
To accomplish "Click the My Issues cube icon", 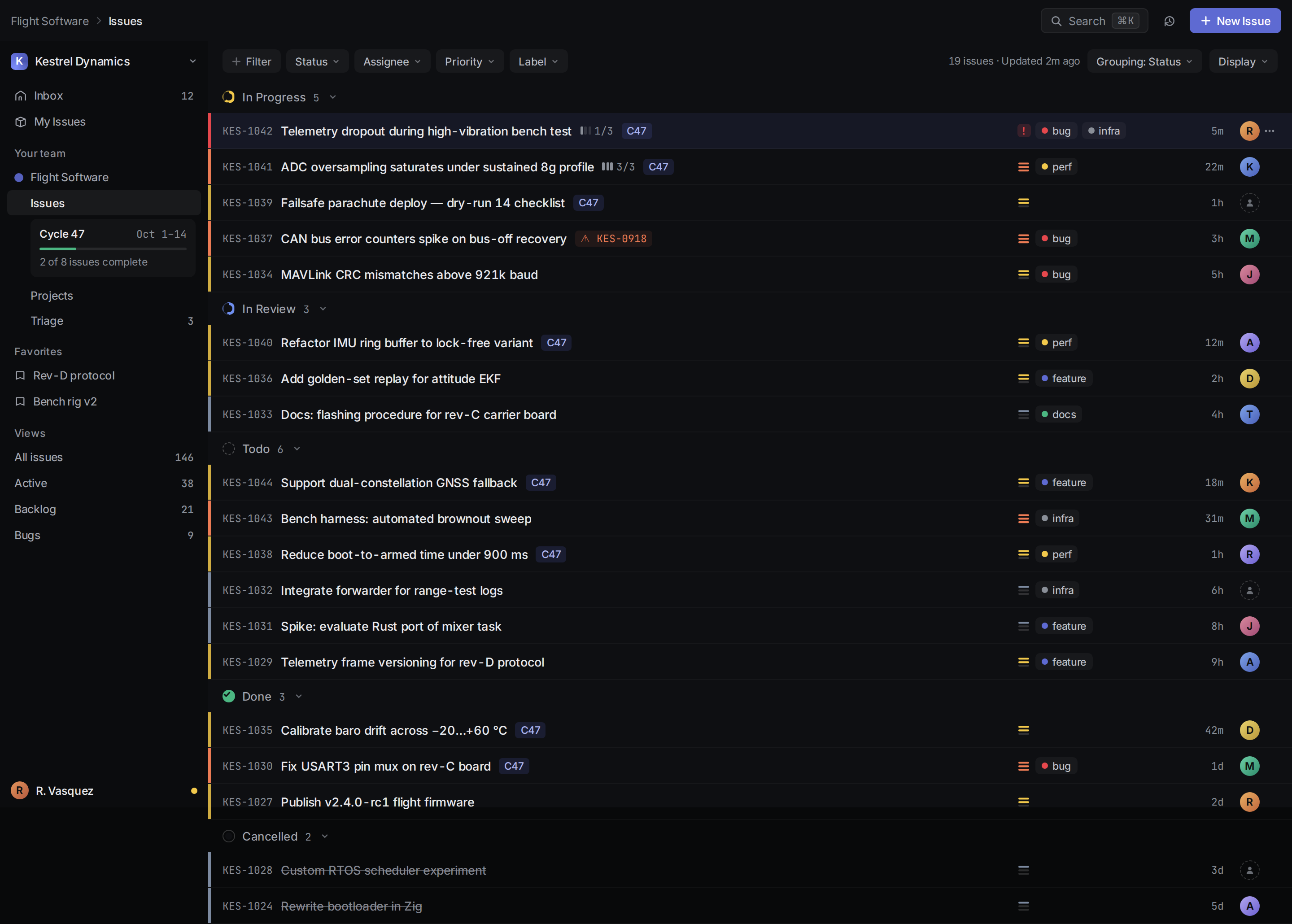I will [x=21, y=122].
